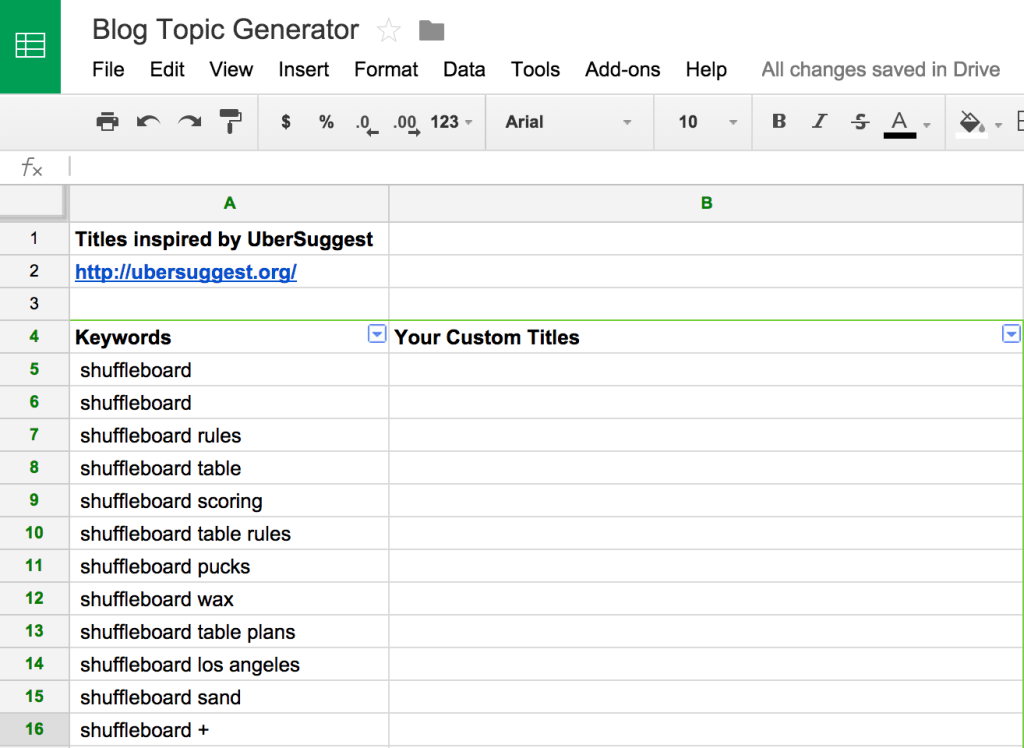Screen dimensions: 1024x748
Task: Select the shuffleboard + cell
Action: [x=229, y=729]
